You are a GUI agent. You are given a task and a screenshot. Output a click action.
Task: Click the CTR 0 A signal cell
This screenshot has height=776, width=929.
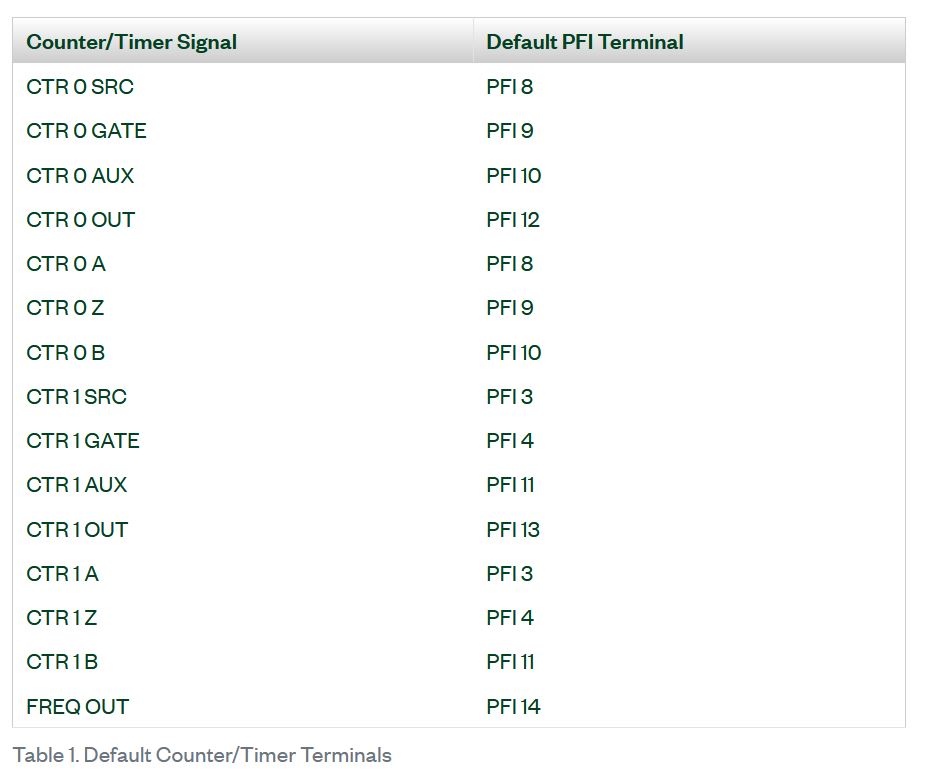[x=66, y=264]
